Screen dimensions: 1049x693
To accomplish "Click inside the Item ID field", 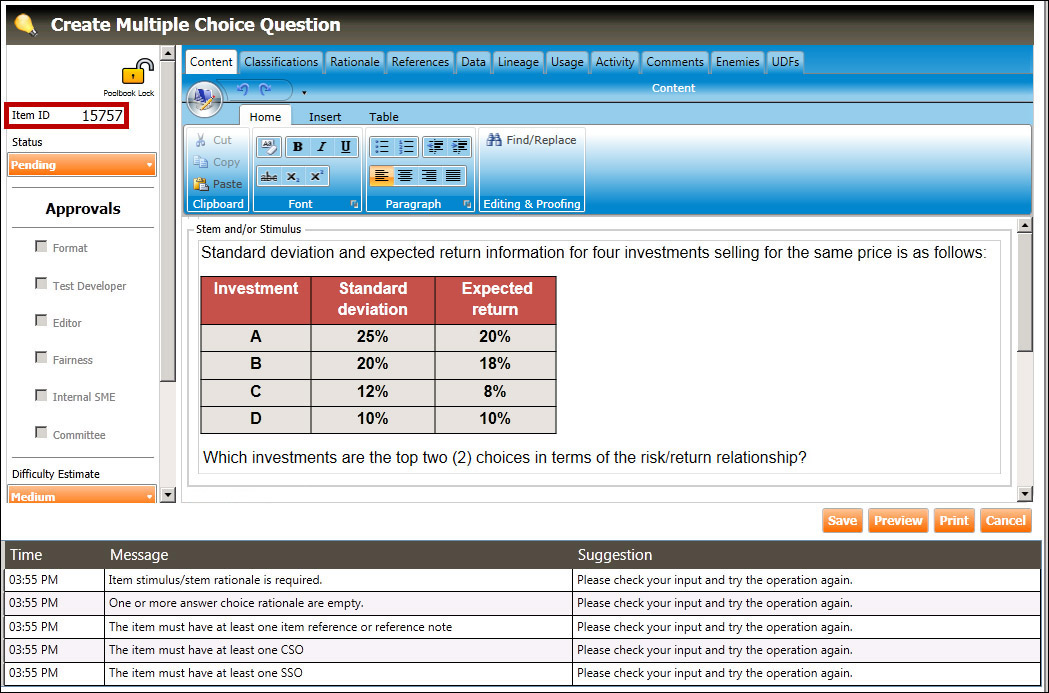I will pyautogui.click(x=100, y=116).
